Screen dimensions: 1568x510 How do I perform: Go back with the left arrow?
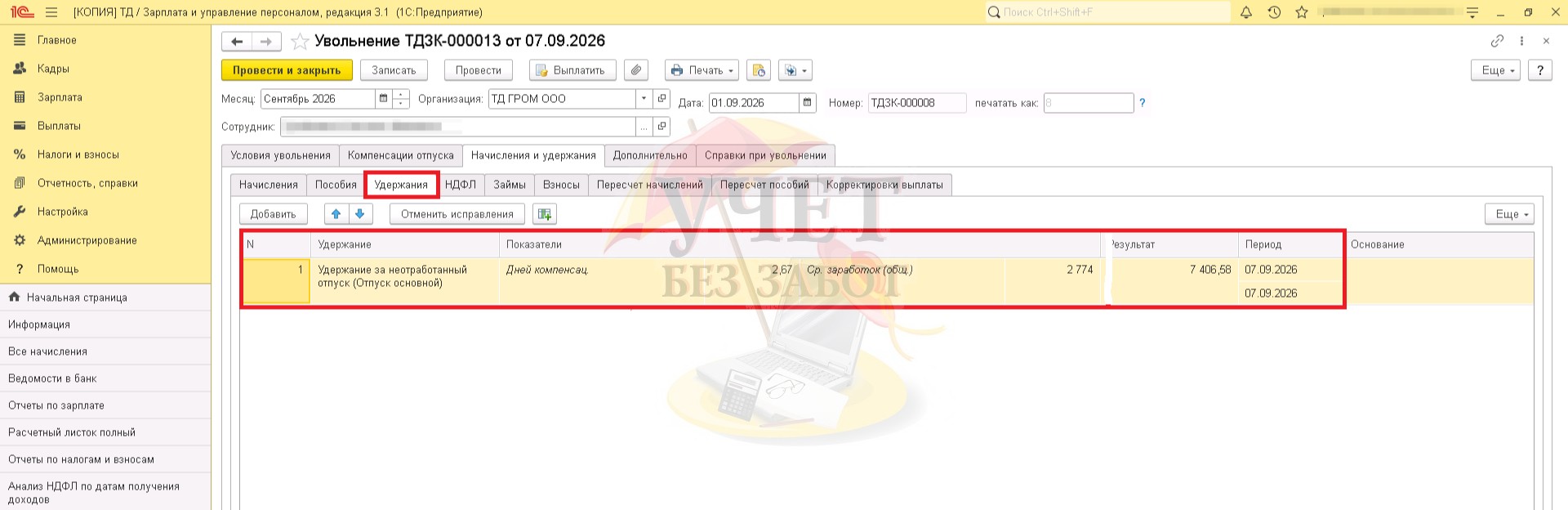(x=237, y=42)
